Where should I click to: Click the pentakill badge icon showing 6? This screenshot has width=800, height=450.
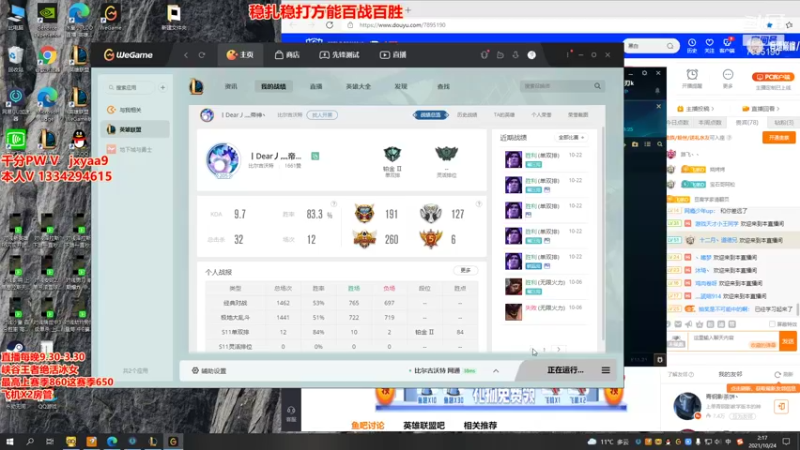click(431, 239)
